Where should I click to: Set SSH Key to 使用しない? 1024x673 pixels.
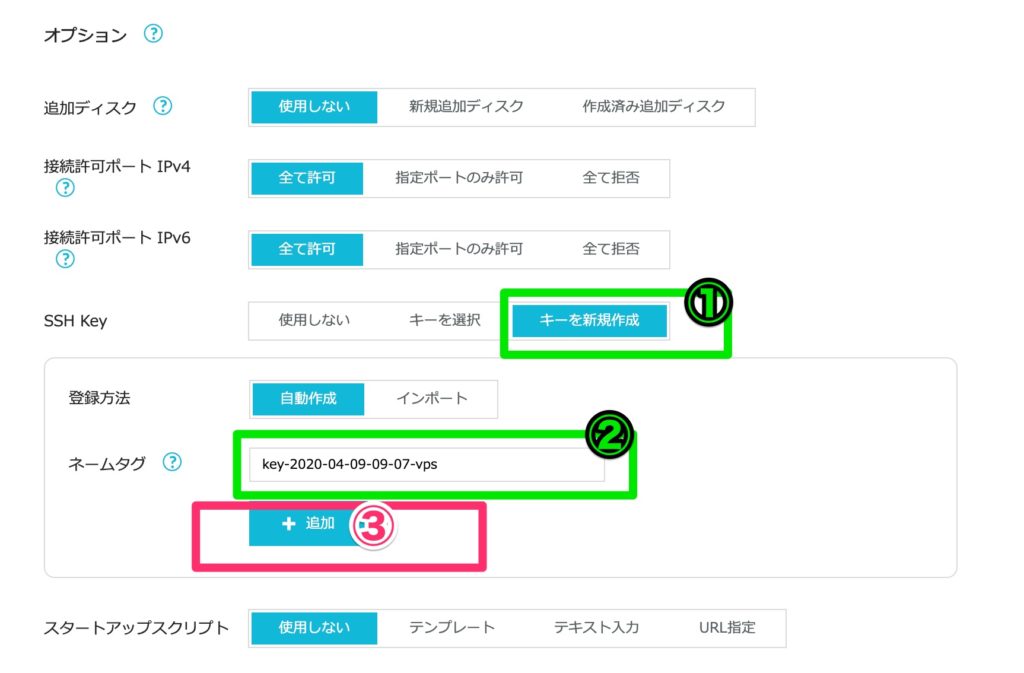coord(314,321)
